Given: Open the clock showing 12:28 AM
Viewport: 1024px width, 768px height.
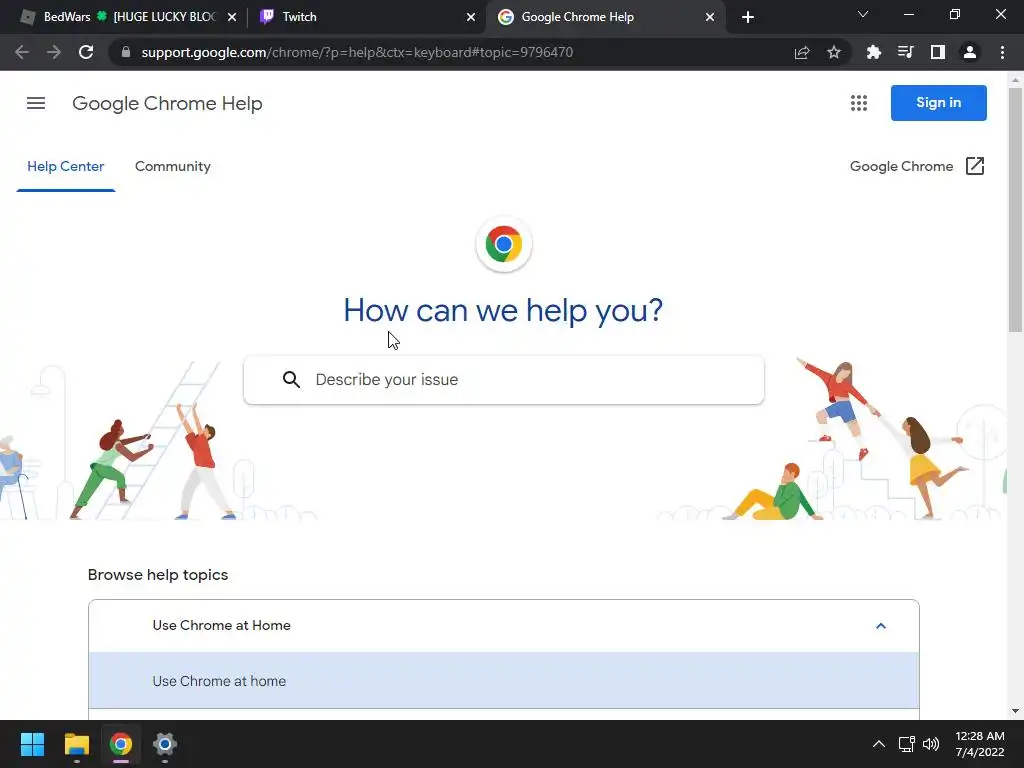Looking at the screenshot, I should coord(980,744).
